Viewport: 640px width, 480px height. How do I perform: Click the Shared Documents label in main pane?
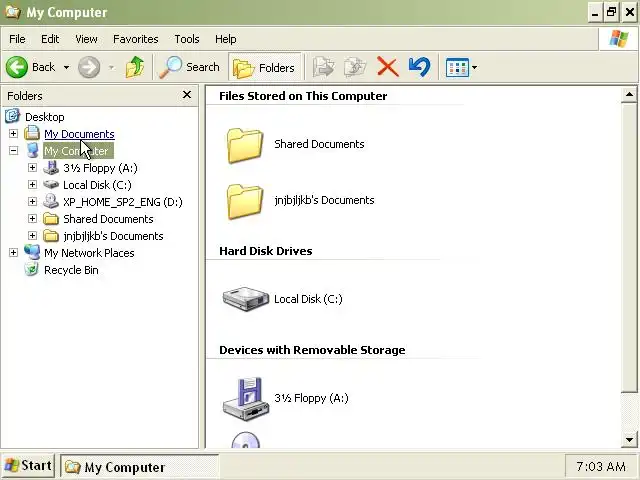tap(319, 144)
